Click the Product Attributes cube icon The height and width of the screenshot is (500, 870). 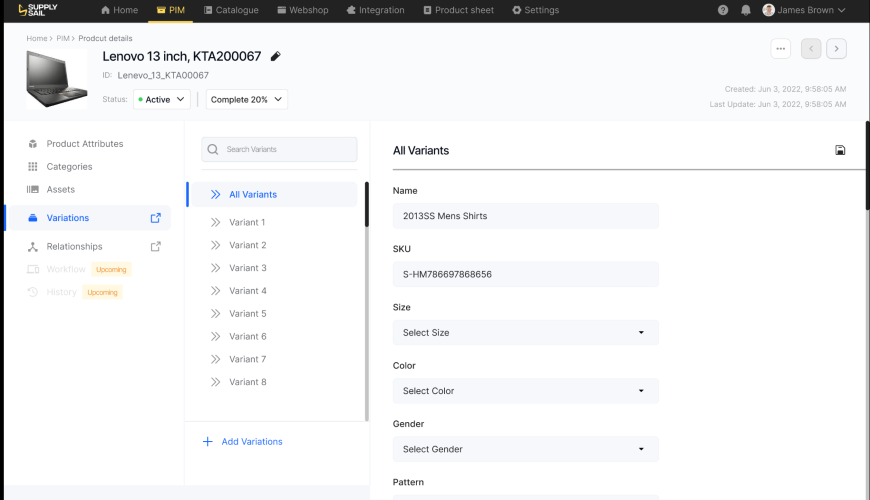point(33,144)
